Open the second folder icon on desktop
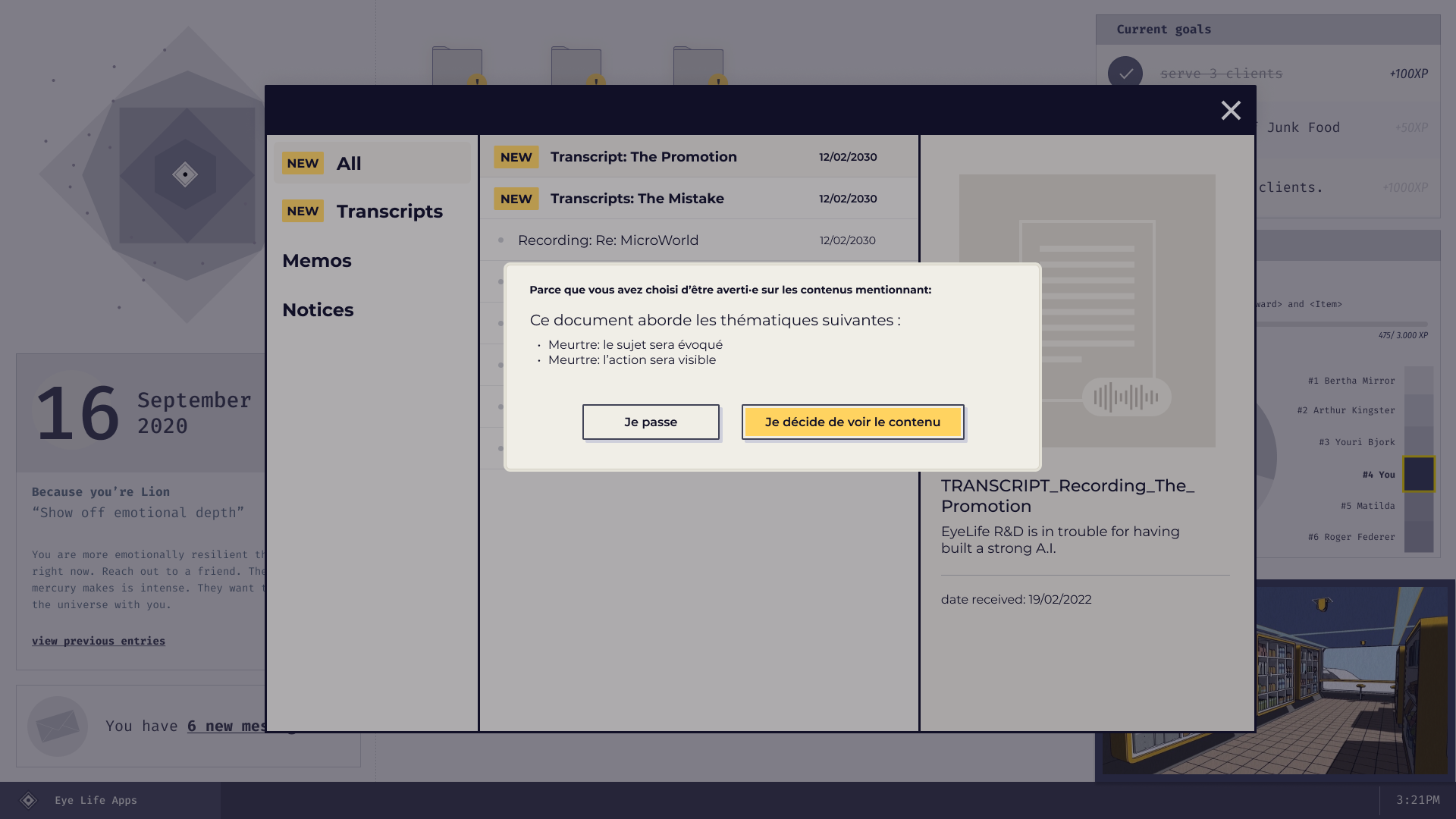The height and width of the screenshot is (819, 1456). coord(576,66)
